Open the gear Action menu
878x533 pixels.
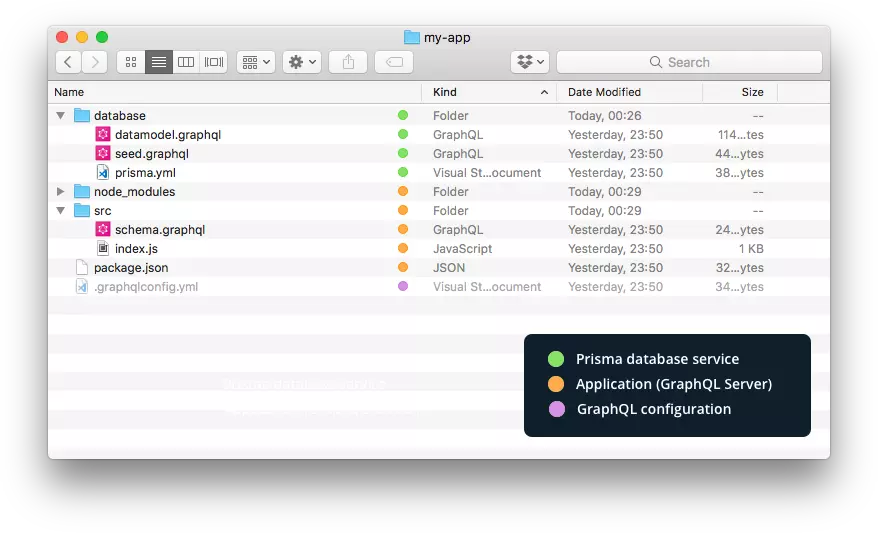pos(302,62)
